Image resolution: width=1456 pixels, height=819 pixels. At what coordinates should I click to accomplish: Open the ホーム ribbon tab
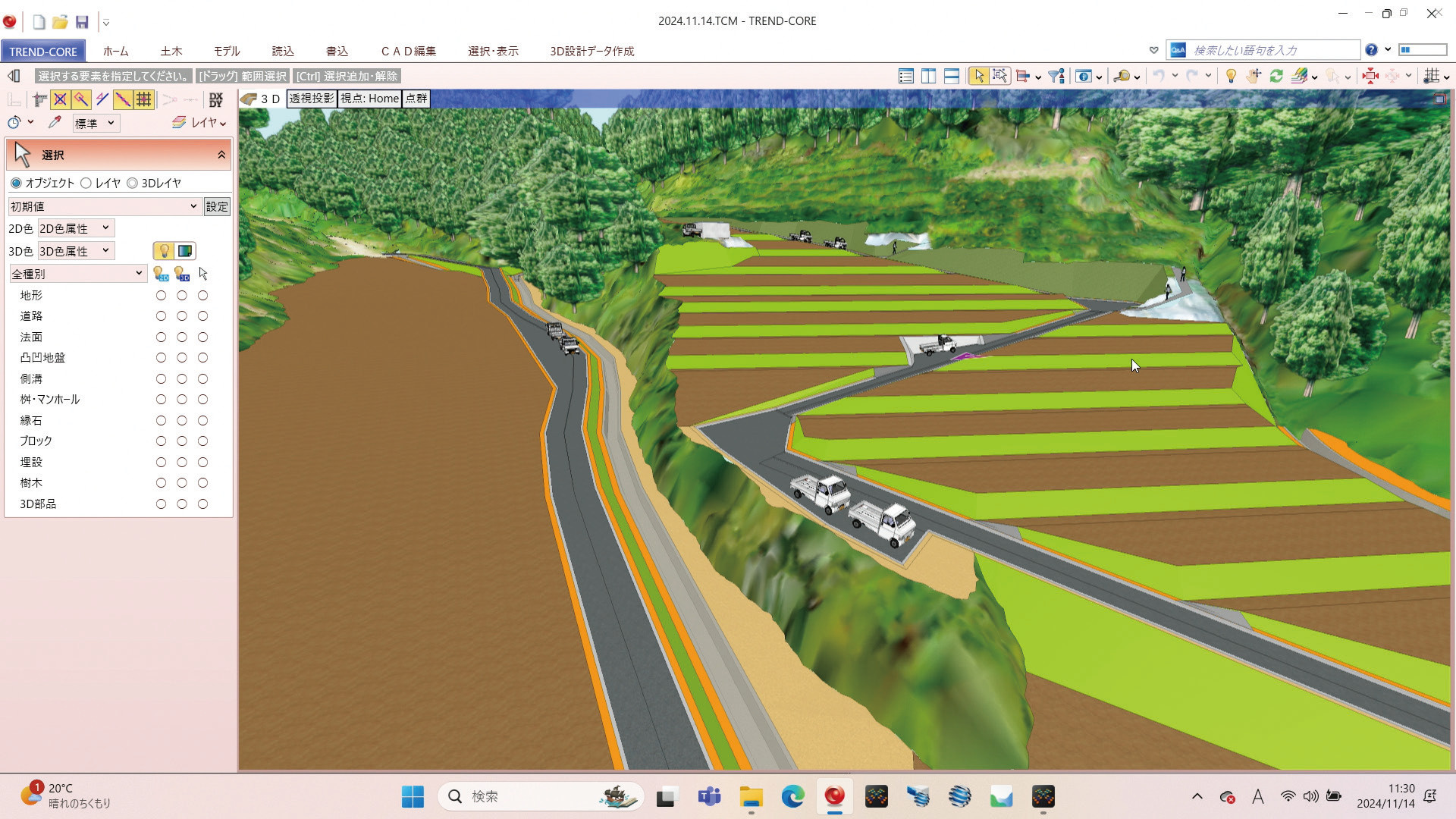point(115,51)
